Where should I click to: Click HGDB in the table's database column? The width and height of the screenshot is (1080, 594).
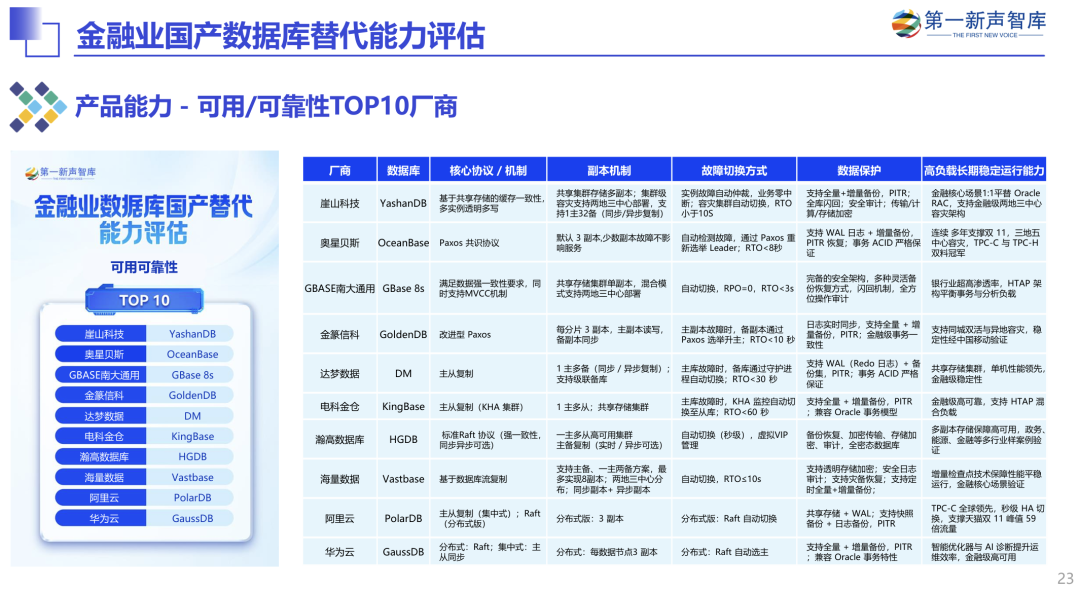click(x=403, y=439)
